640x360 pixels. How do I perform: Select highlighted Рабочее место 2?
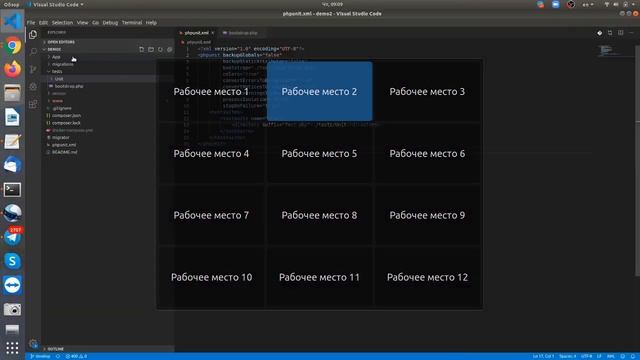(x=320, y=91)
